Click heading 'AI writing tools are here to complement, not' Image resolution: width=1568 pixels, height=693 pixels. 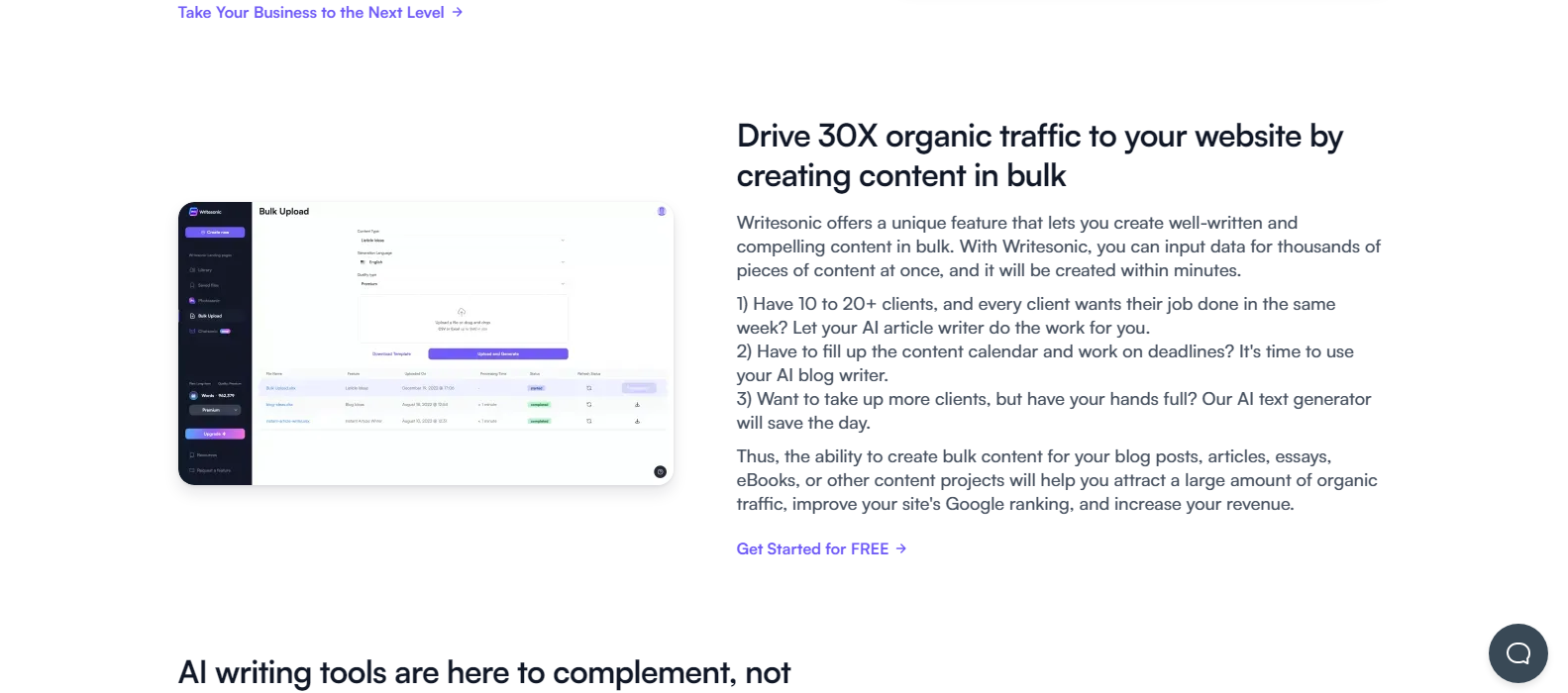pyautogui.click(x=483, y=672)
